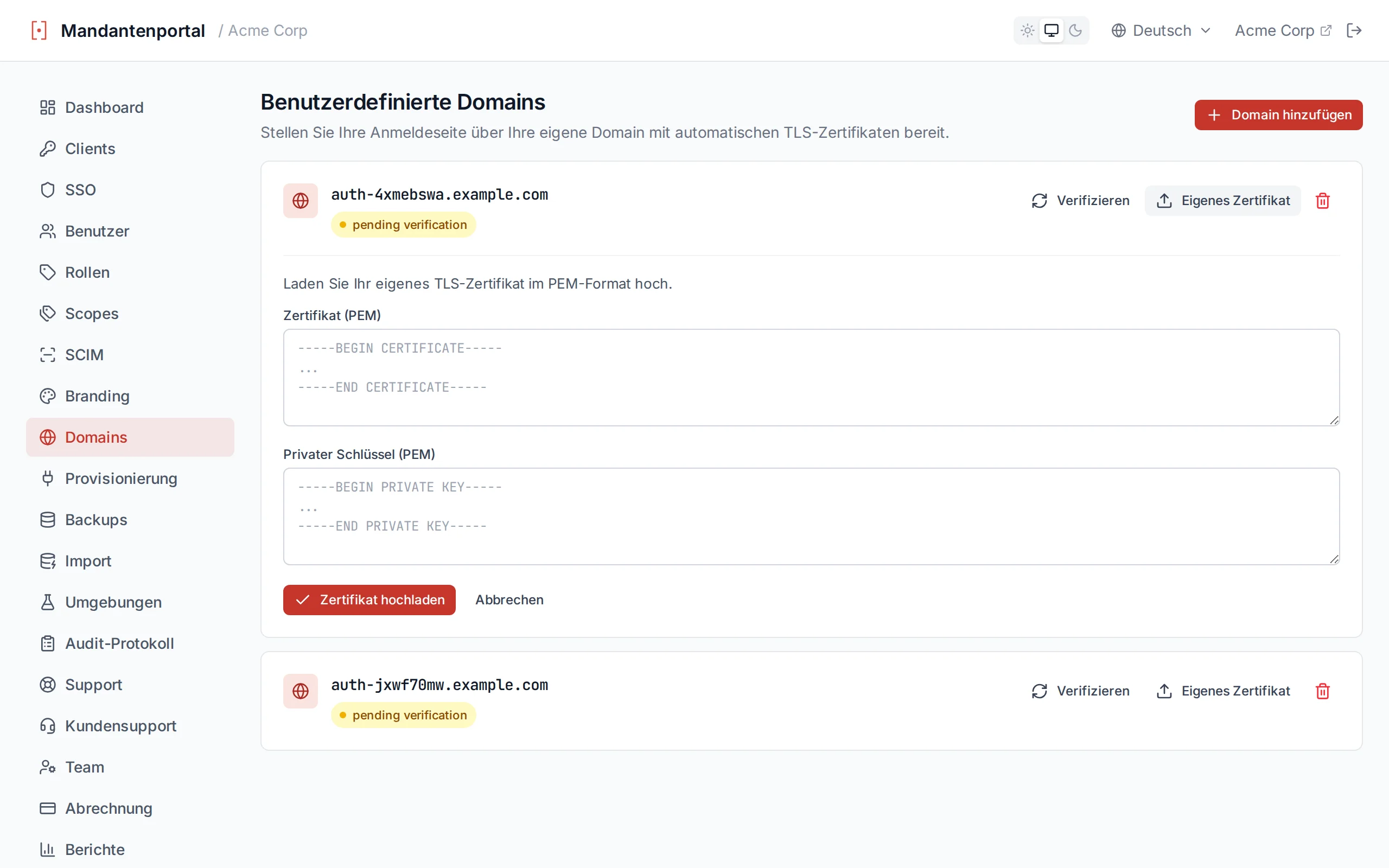Click the Benutzerdefinierte Domains heading
The width and height of the screenshot is (1389, 868).
click(x=403, y=101)
